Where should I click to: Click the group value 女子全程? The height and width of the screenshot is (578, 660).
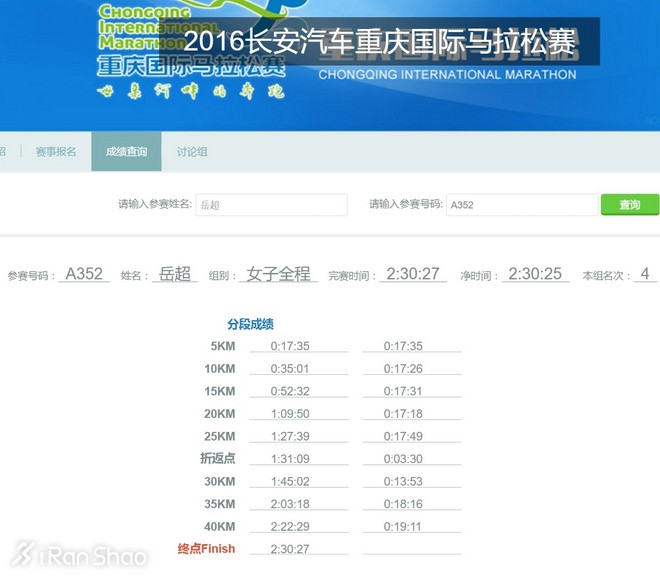(x=278, y=274)
